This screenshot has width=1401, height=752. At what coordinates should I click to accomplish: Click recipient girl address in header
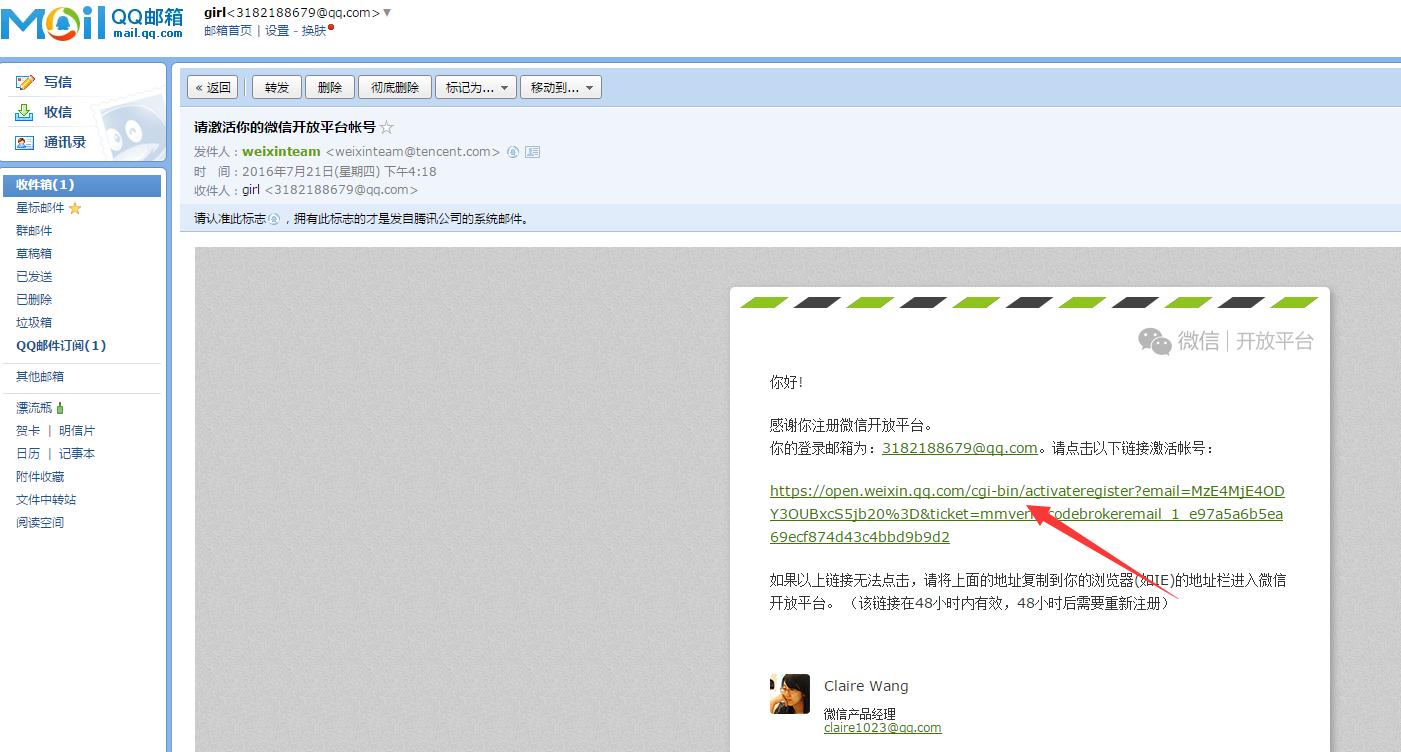(330, 190)
